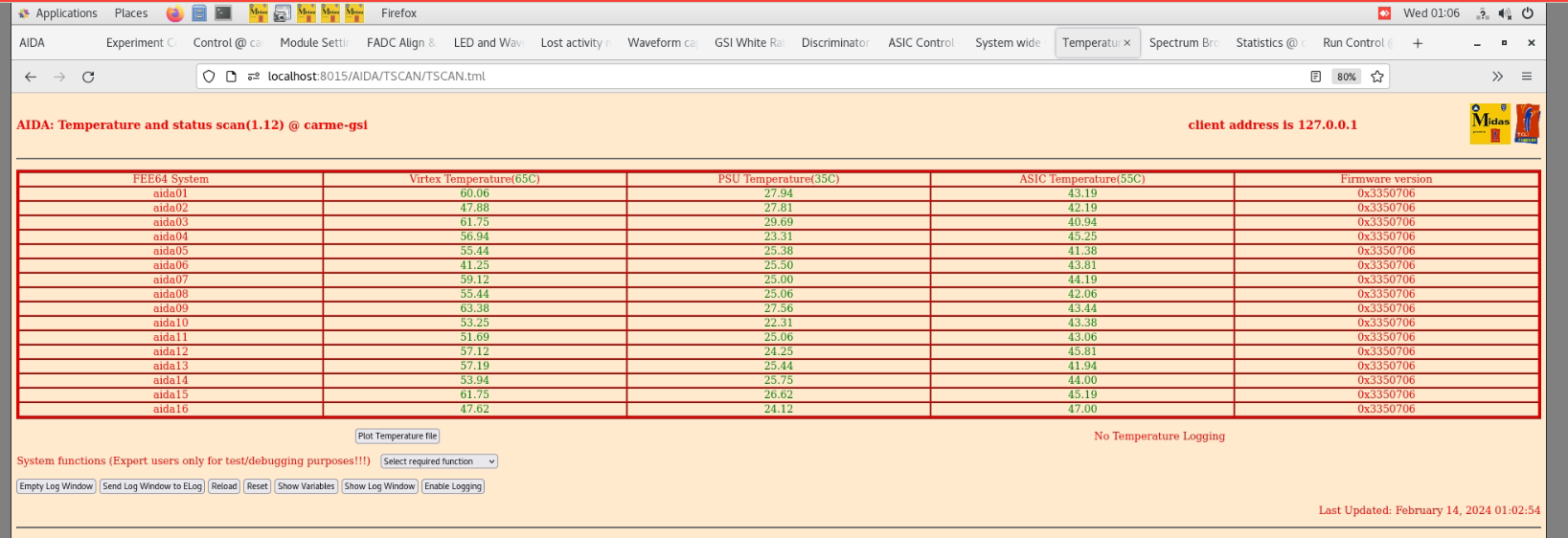Image resolution: width=1568 pixels, height=538 pixels.
Task: Click the Midas logo at top right
Action: coord(1490,123)
